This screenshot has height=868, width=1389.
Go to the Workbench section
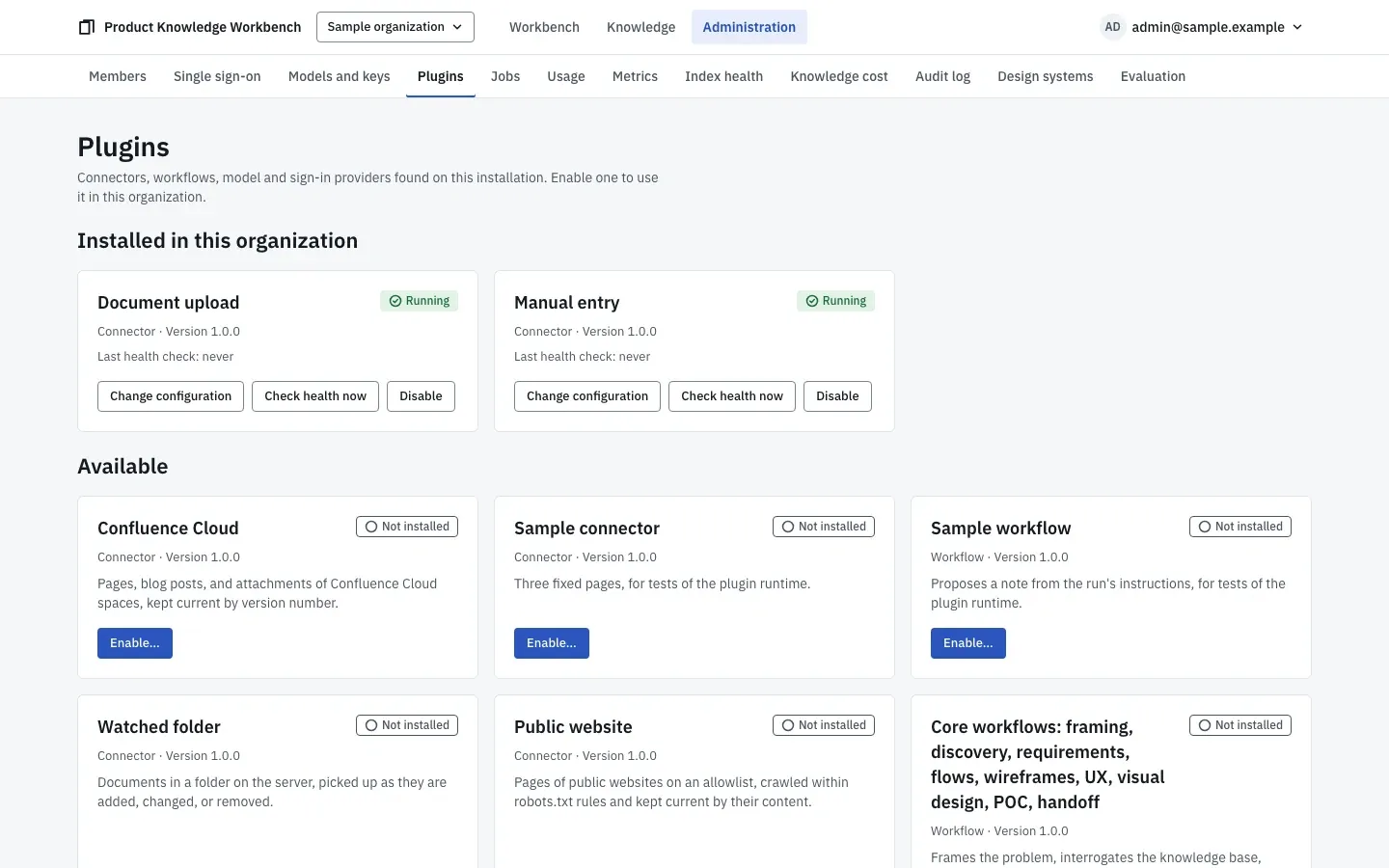pyautogui.click(x=544, y=27)
